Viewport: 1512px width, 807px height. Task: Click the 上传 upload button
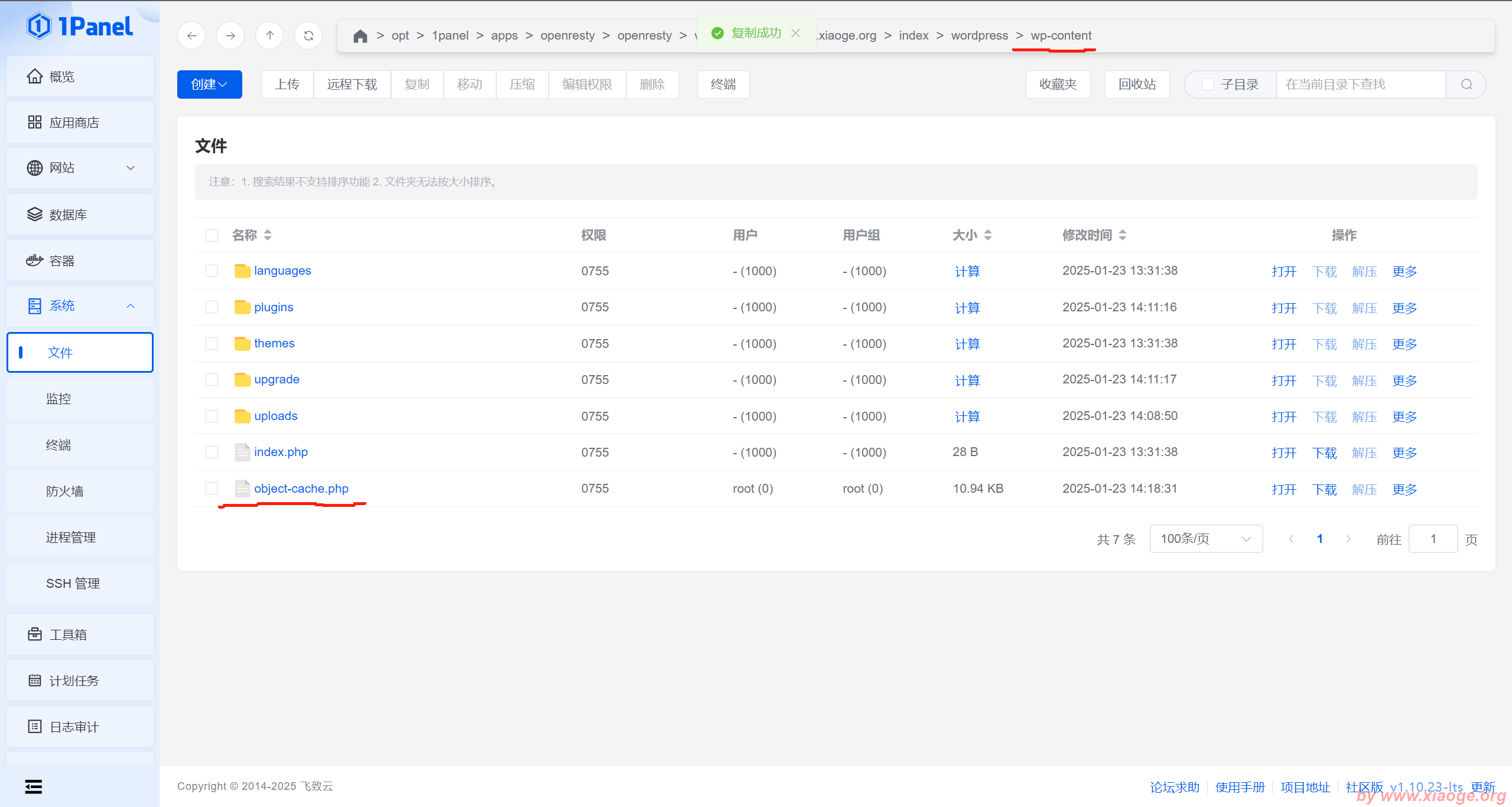(x=287, y=84)
